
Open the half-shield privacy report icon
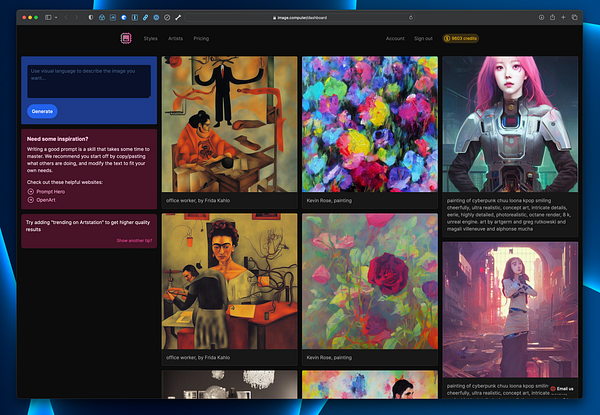pos(91,18)
